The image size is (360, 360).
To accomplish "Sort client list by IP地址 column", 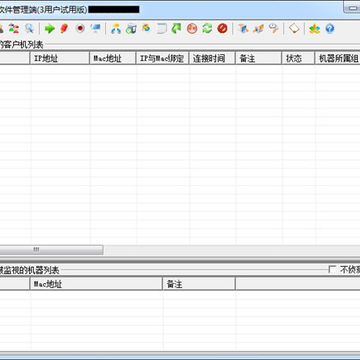I will [x=60, y=58].
